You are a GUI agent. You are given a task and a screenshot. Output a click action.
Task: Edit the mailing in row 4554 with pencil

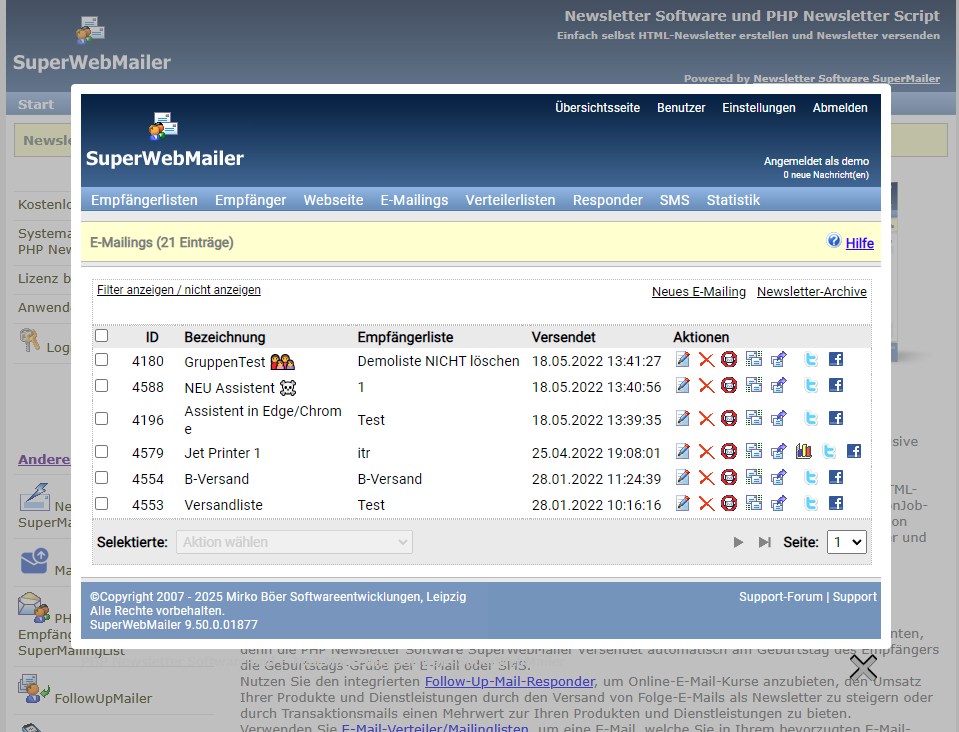(x=683, y=477)
